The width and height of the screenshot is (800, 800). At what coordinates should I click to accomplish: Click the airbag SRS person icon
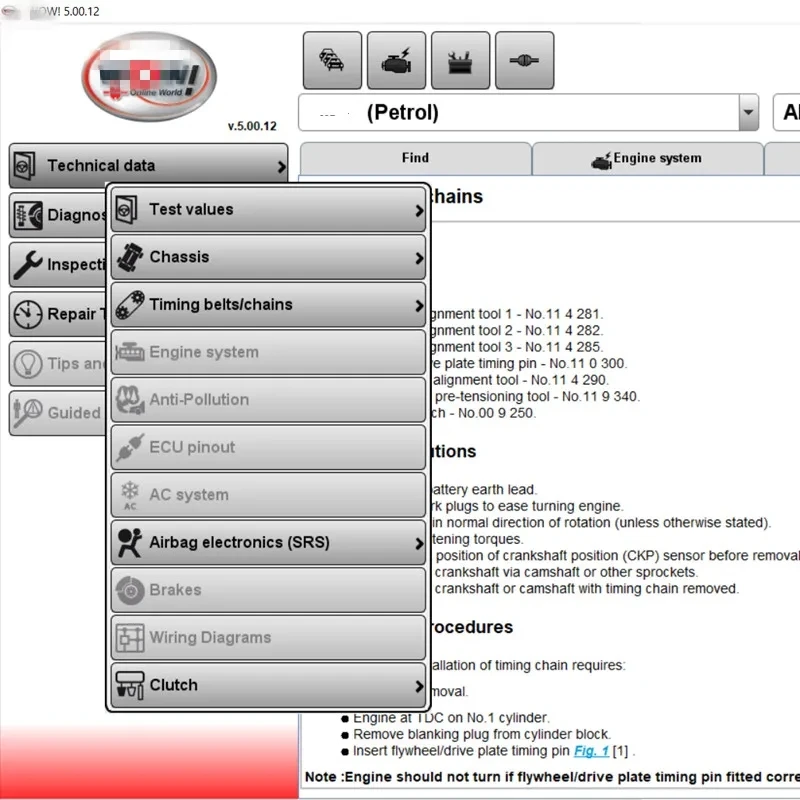[130, 542]
